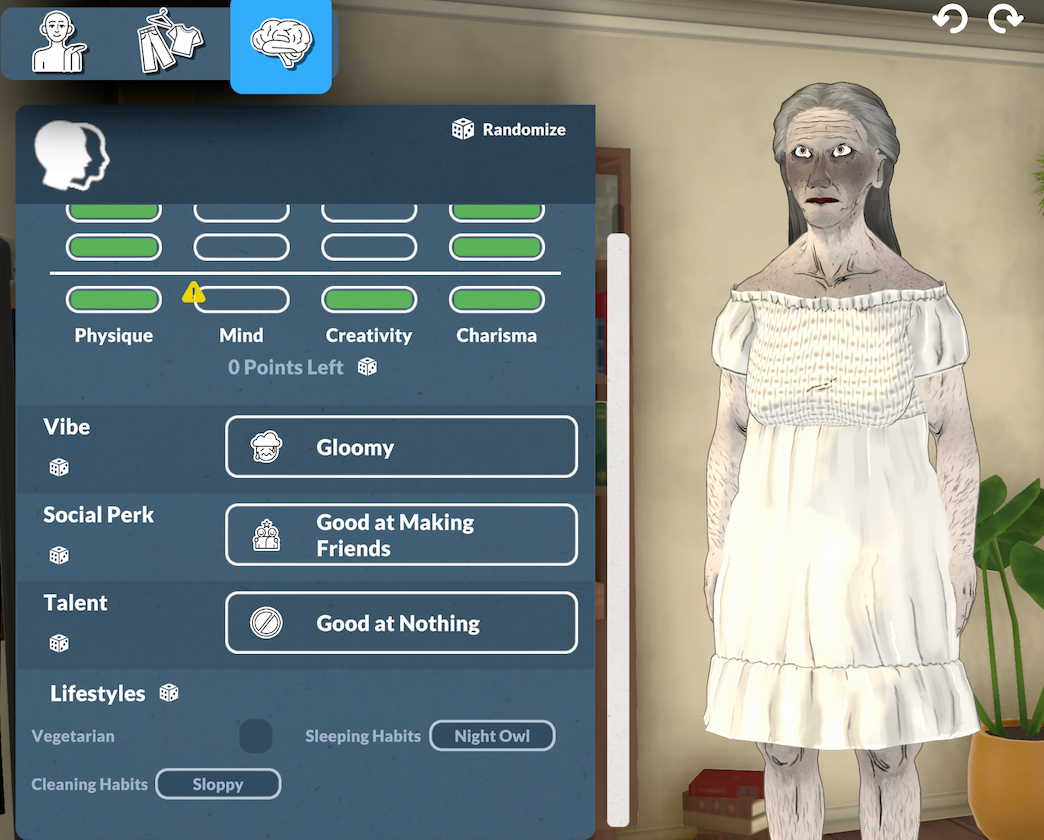
Task: Click the dice icon beside Randomize
Action: click(463, 129)
